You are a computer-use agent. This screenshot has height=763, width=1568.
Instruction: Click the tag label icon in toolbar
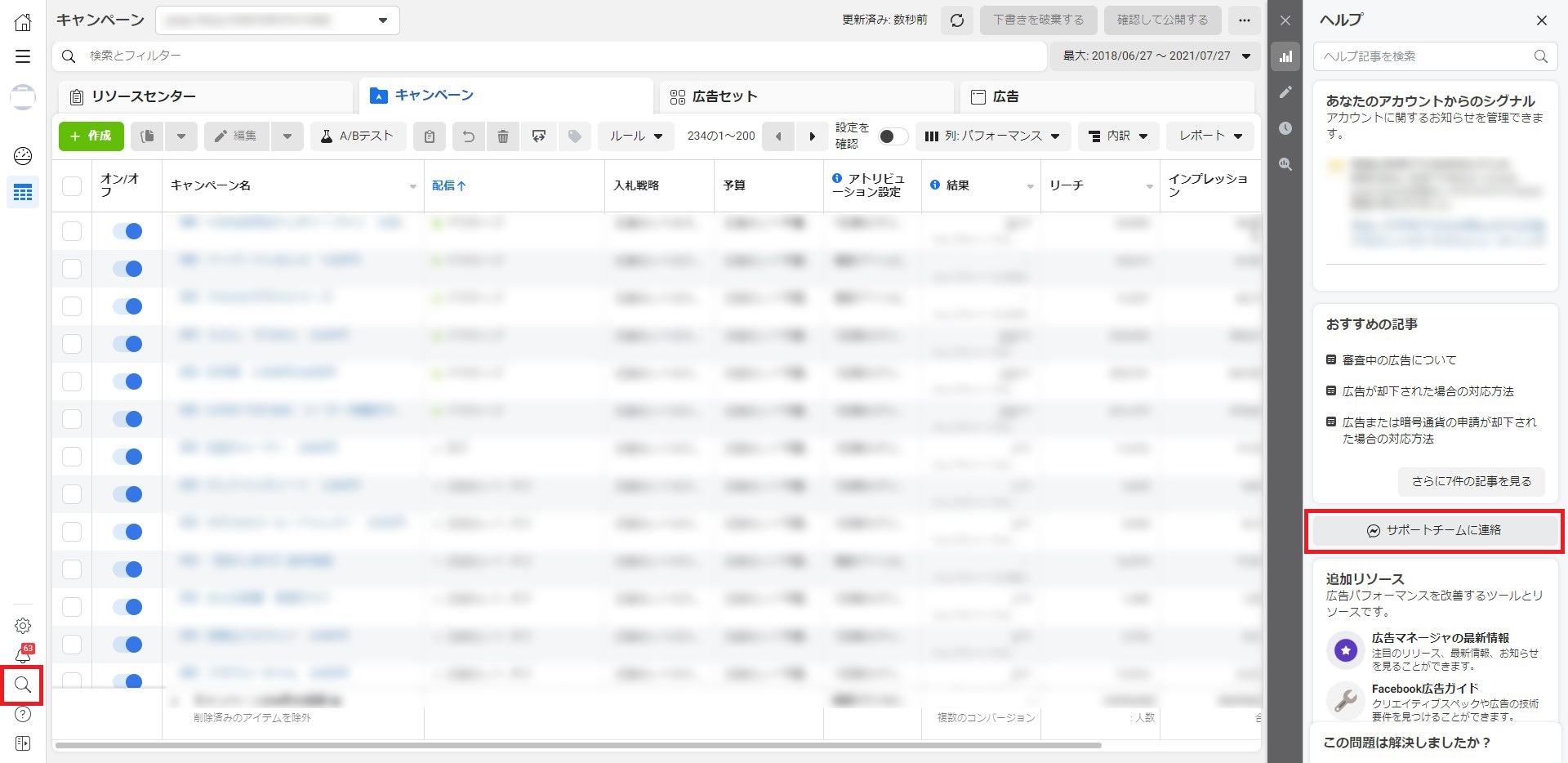pyautogui.click(x=575, y=136)
